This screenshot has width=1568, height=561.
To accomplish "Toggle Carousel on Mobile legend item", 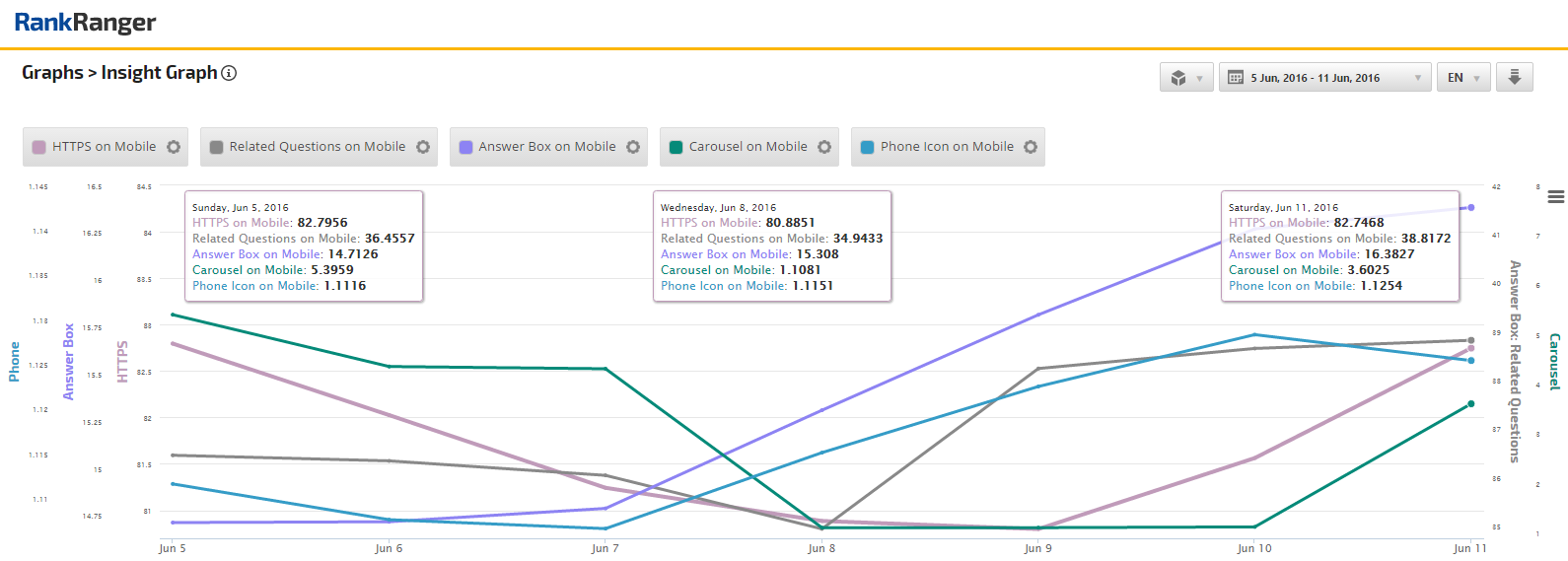I will coord(748,147).
